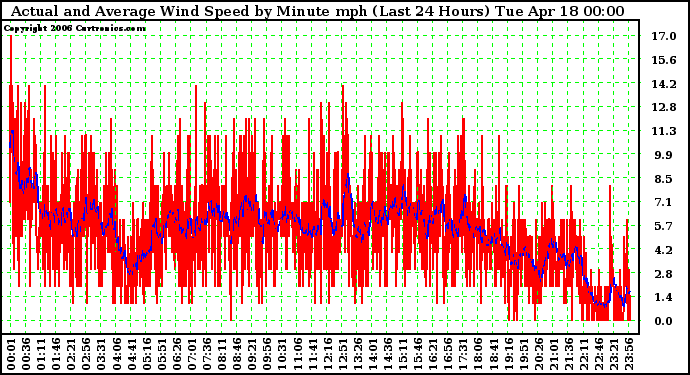The image size is (690, 375).
Task: Select the 9.9 y-axis label
Action: click(664, 155)
